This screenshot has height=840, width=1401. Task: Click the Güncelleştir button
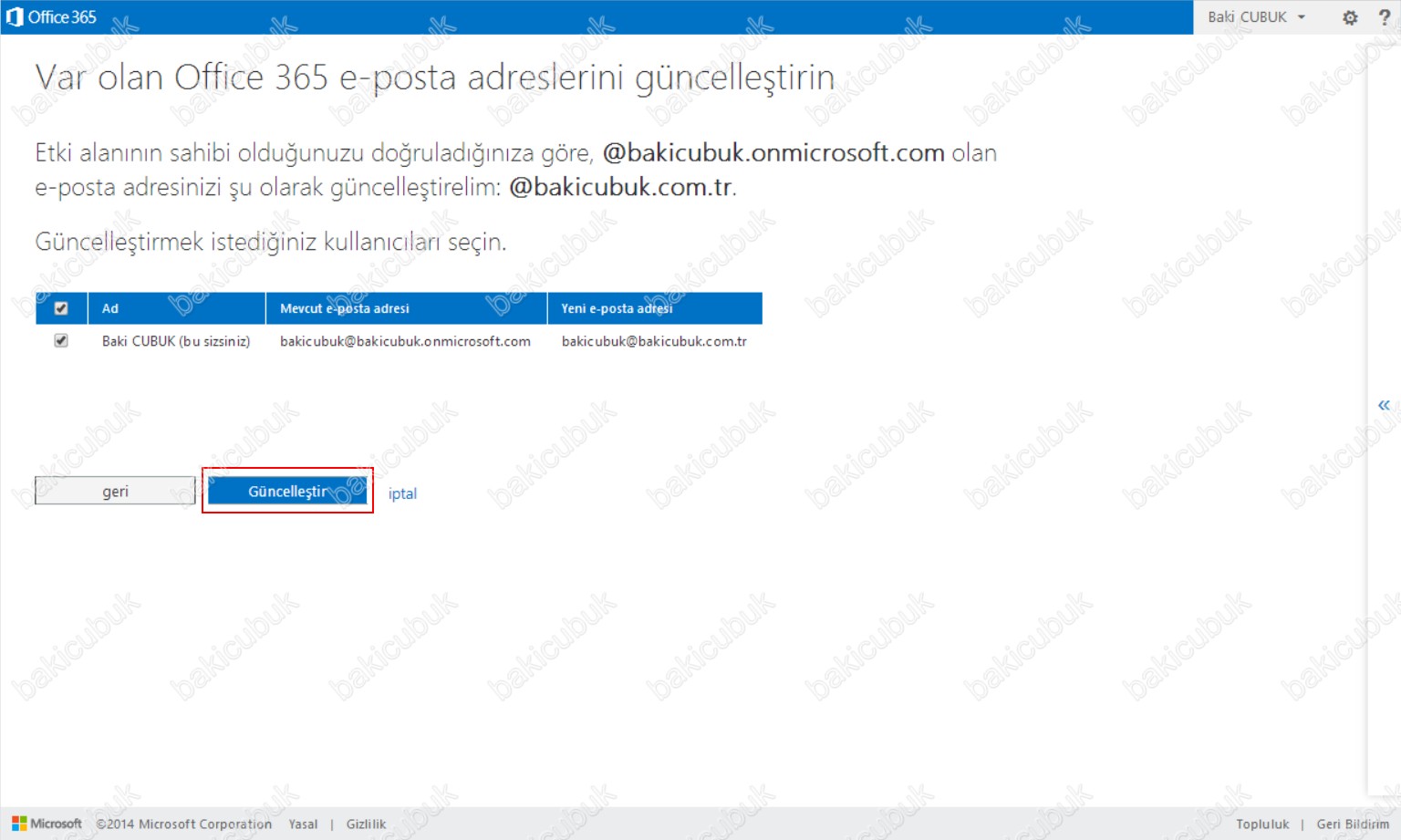[287, 491]
